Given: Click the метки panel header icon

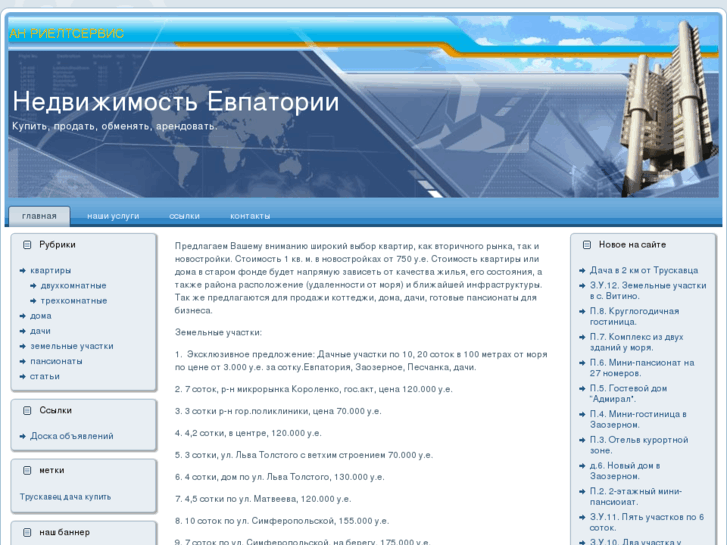Looking at the screenshot, I should (x=27, y=470).
